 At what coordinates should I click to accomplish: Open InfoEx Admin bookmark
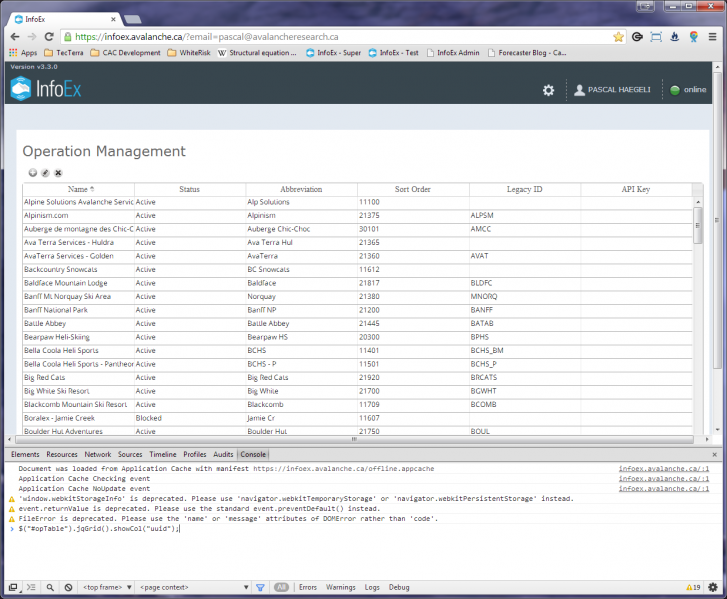pyautogui.click(x=453, y=53)
